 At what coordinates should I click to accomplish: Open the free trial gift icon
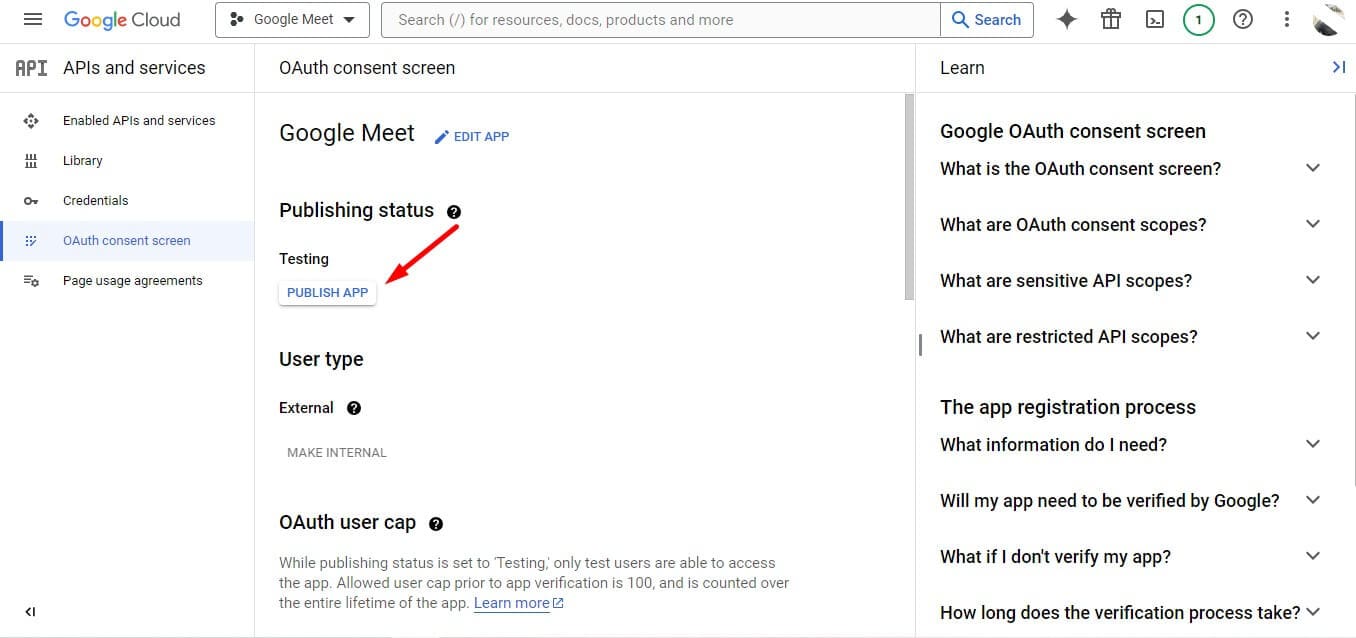pos(1111,19)
